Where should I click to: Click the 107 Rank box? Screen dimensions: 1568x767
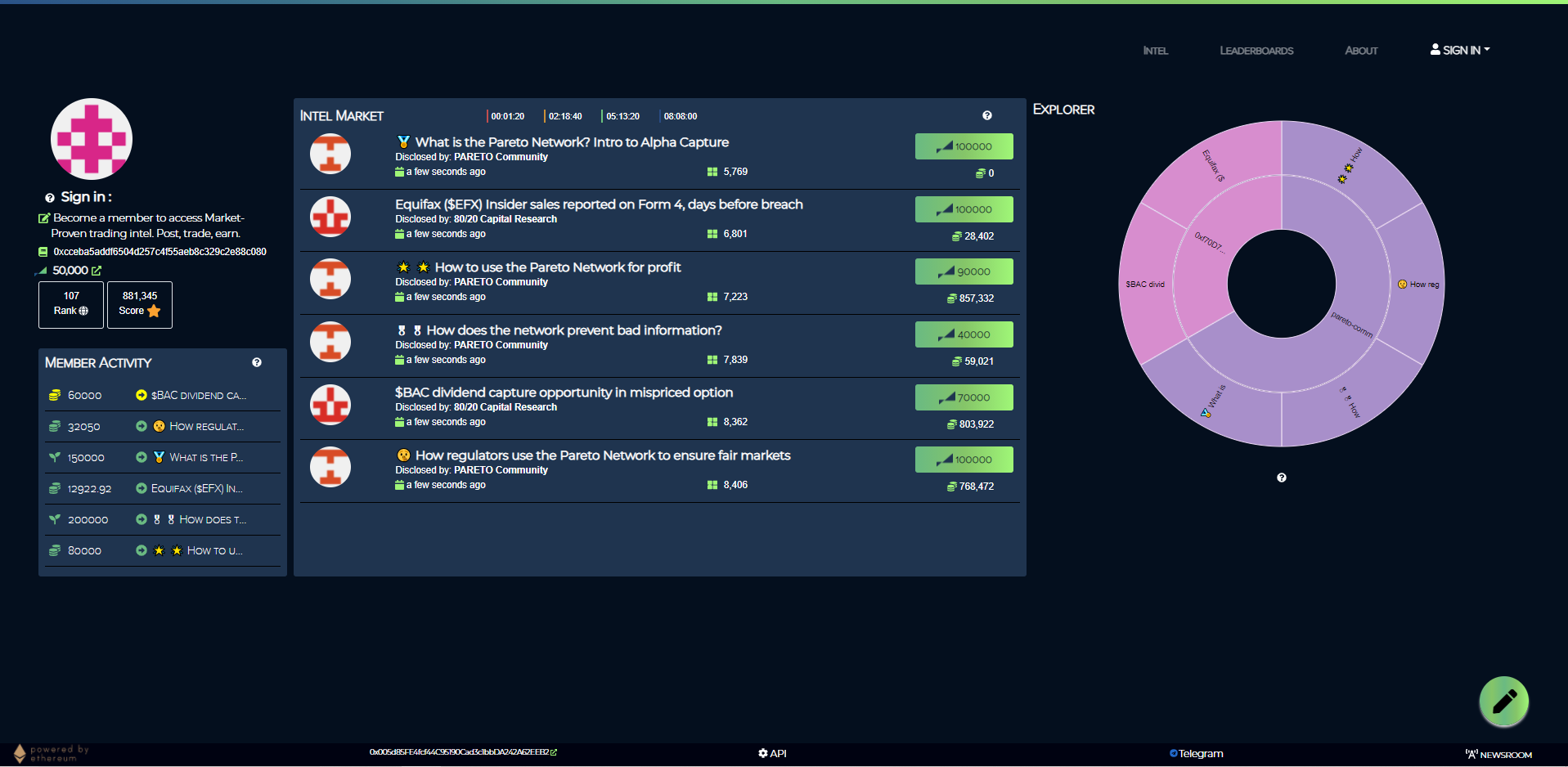click(71, 305)
